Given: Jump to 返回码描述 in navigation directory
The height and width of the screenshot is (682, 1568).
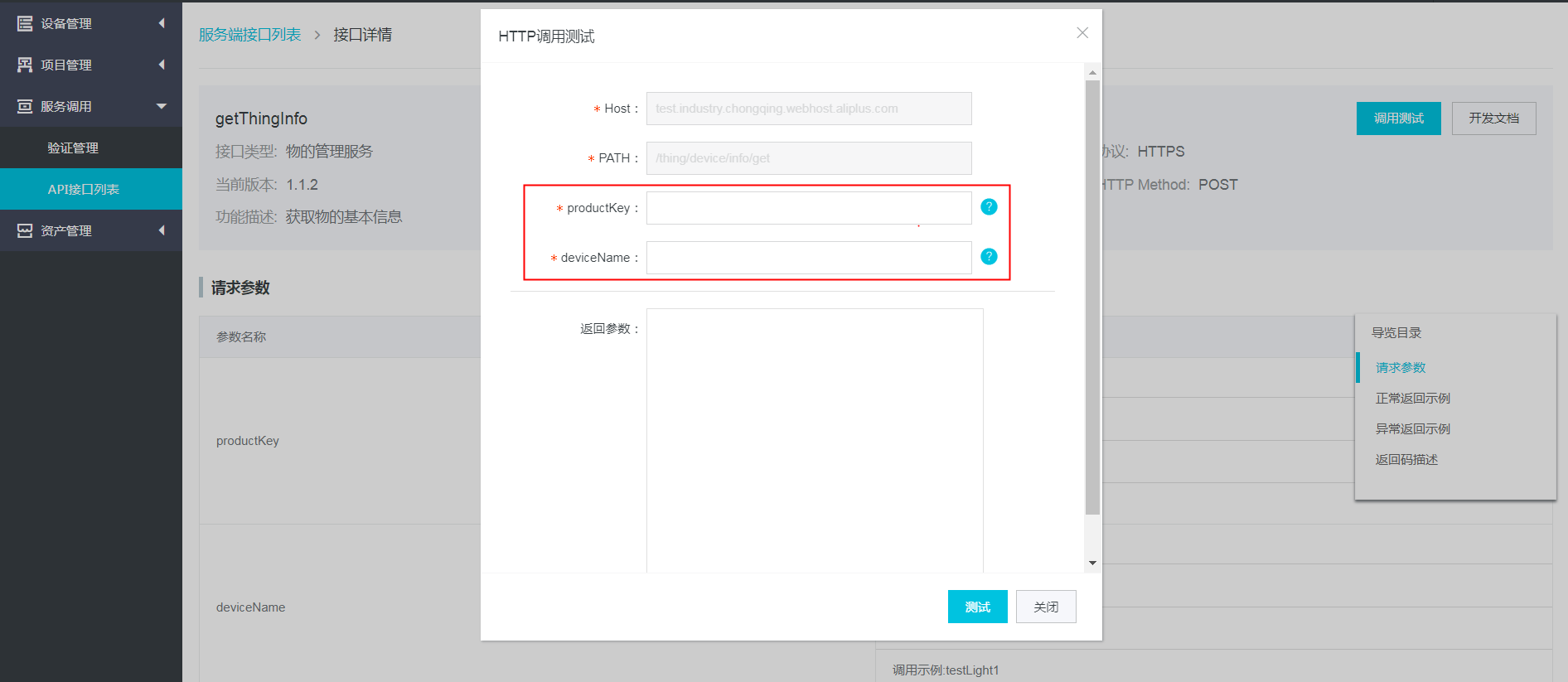Looking at the screenshot, I should 1406,459.
